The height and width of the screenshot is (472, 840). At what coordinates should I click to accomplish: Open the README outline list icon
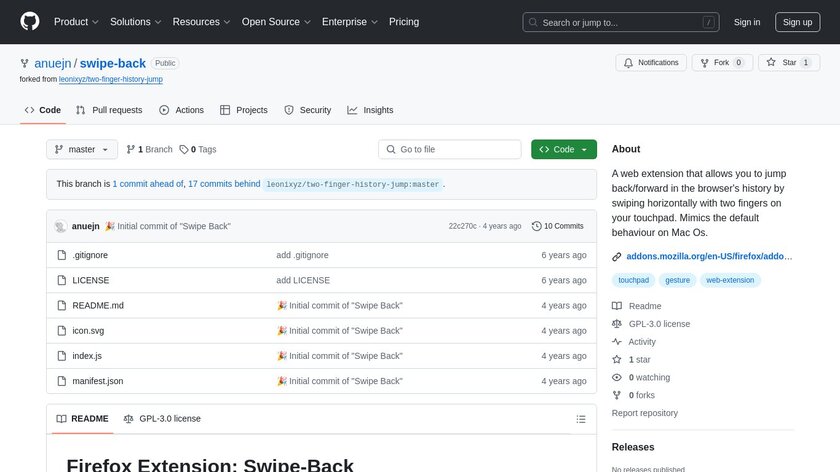click(x=581, y=419)
